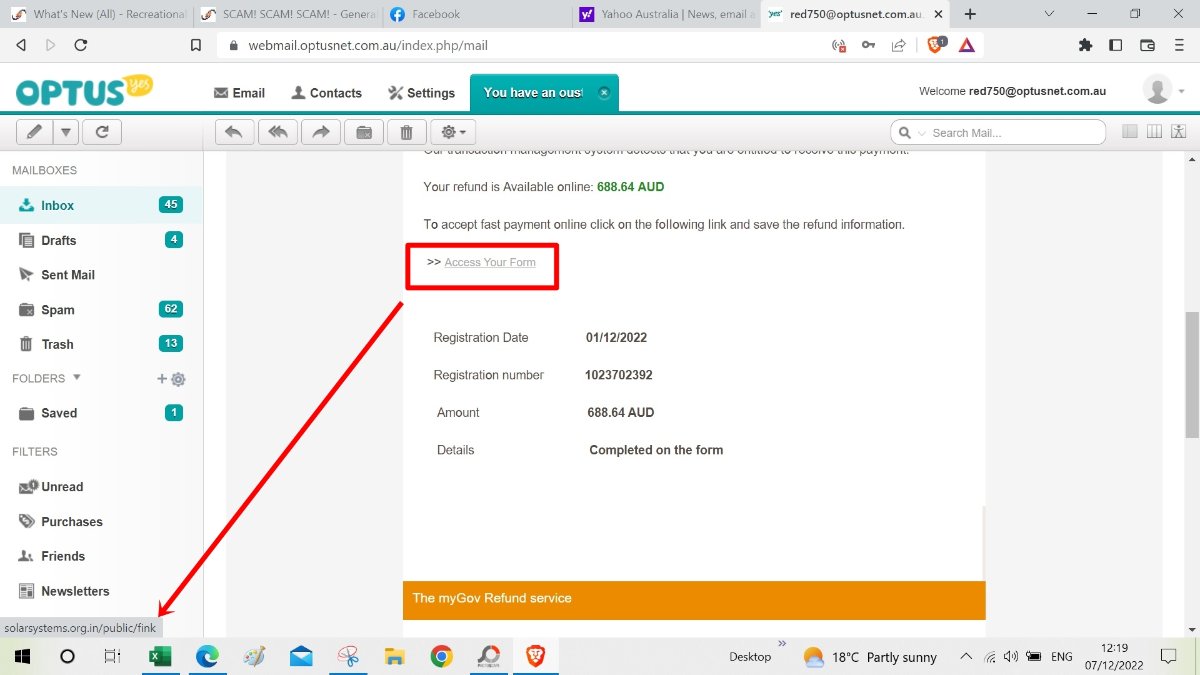Open the Saved folder
This screenshot has height=675, width=1200.
click(101, 413)
